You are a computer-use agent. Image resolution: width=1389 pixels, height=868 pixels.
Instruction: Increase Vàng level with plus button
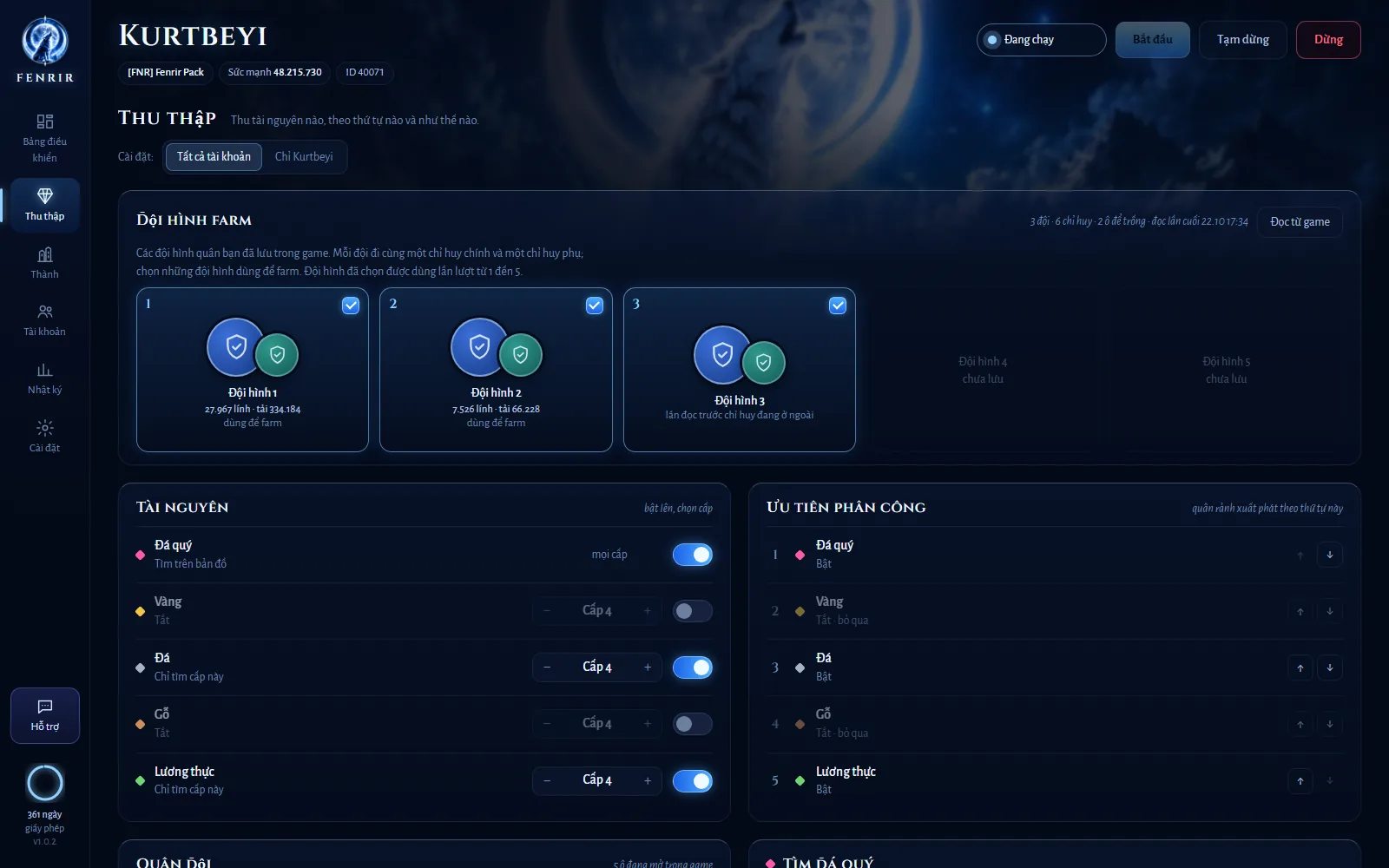648,611
